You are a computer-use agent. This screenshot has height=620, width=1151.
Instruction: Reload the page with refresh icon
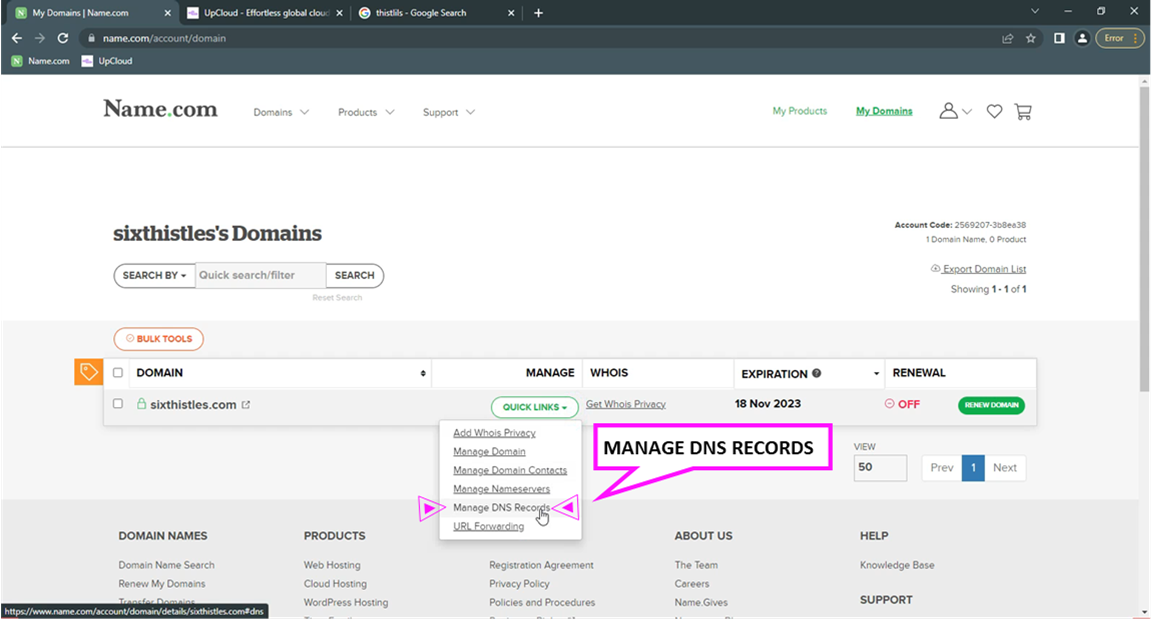pyautogui.click(x=63, y=38)
